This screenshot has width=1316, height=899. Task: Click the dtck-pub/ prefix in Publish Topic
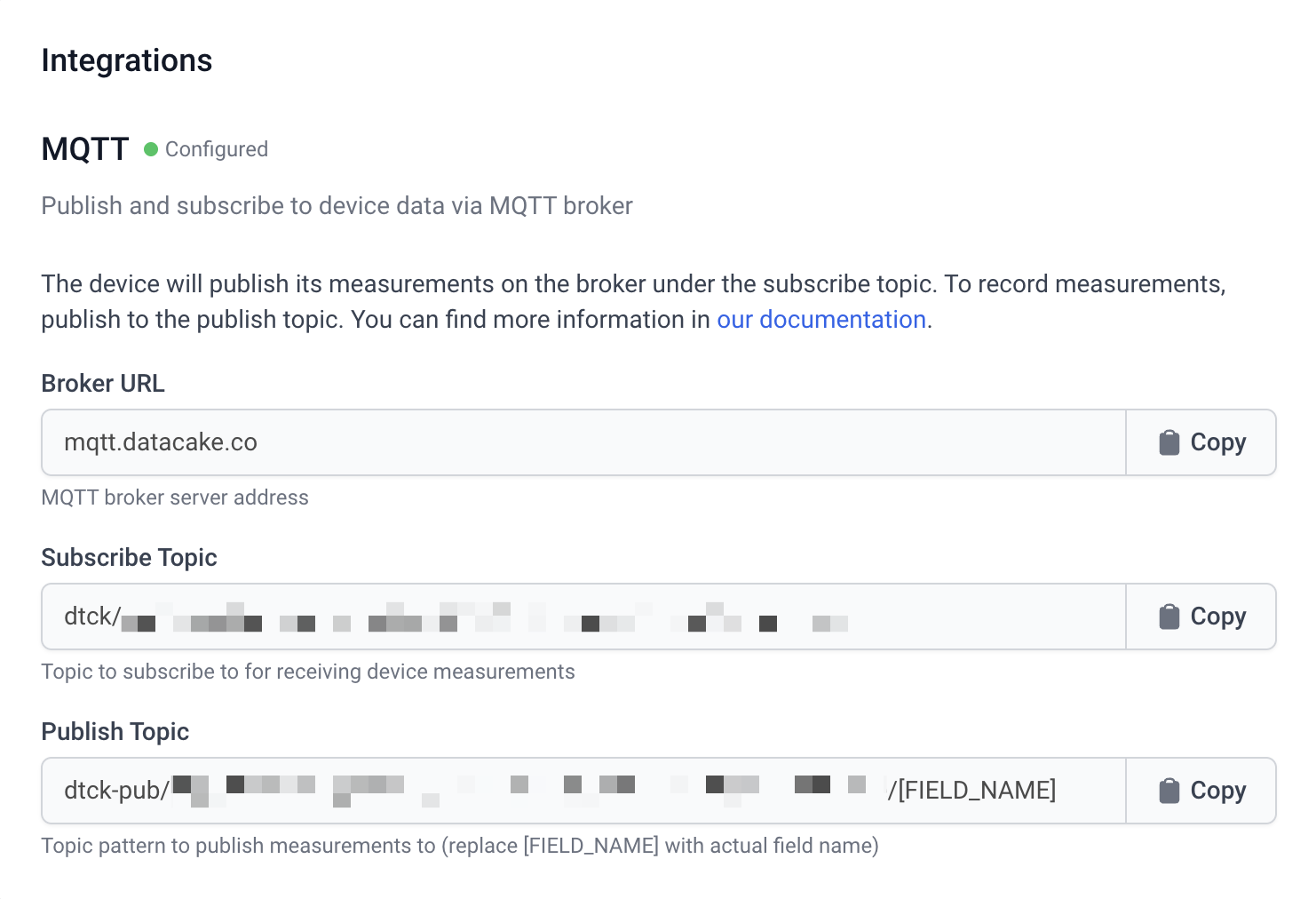(x=115, y=791)
